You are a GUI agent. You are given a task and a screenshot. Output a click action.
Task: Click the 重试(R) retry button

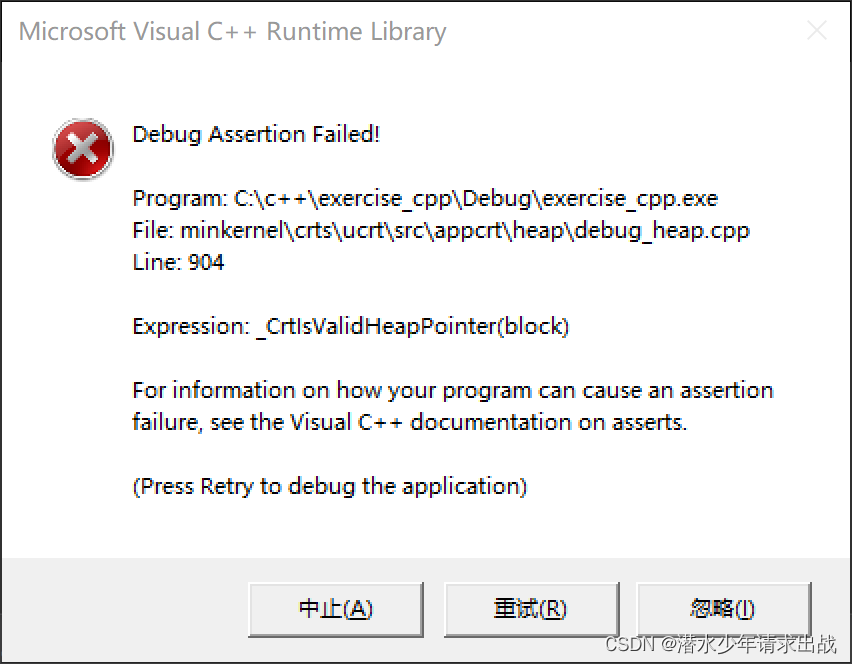530,608
